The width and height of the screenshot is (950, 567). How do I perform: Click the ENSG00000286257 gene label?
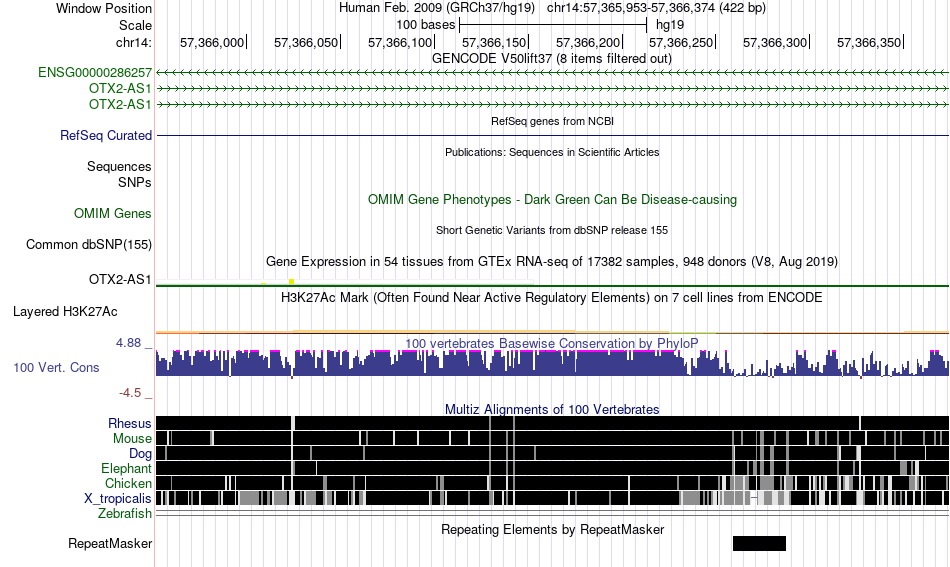[95, 73]
